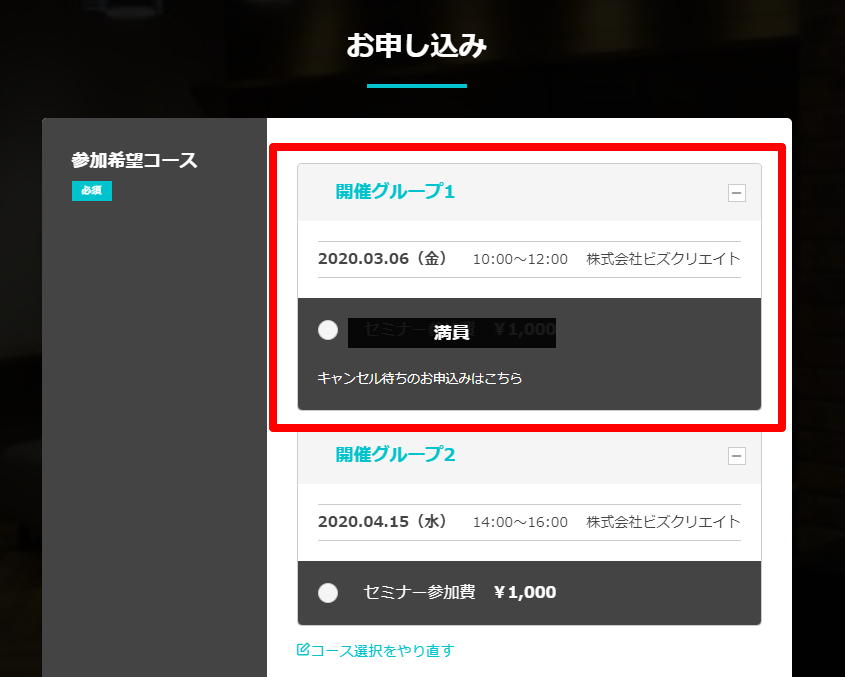Click the 10:00～12:00 time text

520,259
